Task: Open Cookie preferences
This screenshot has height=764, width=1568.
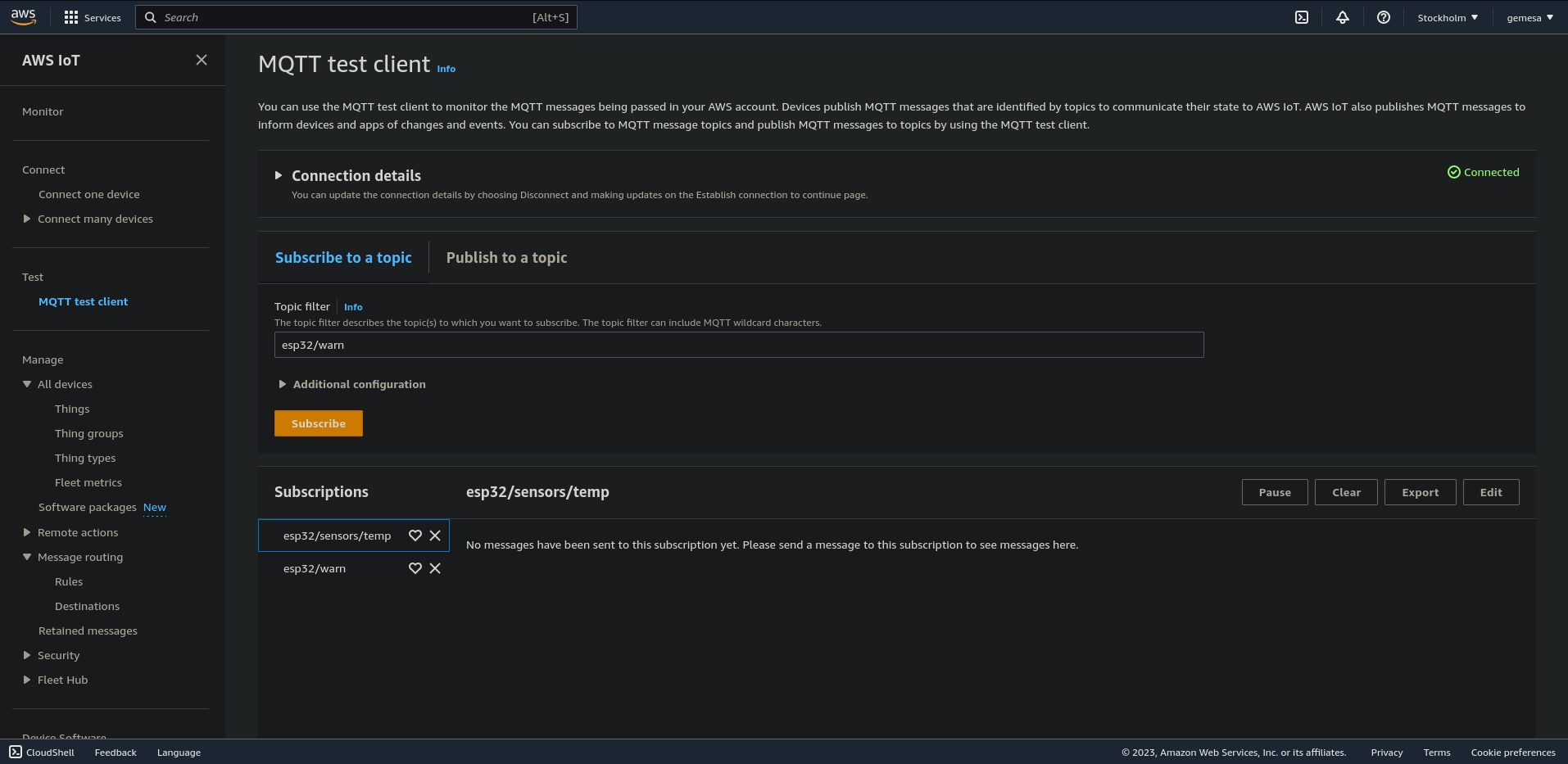Action: pos(1513,753)
